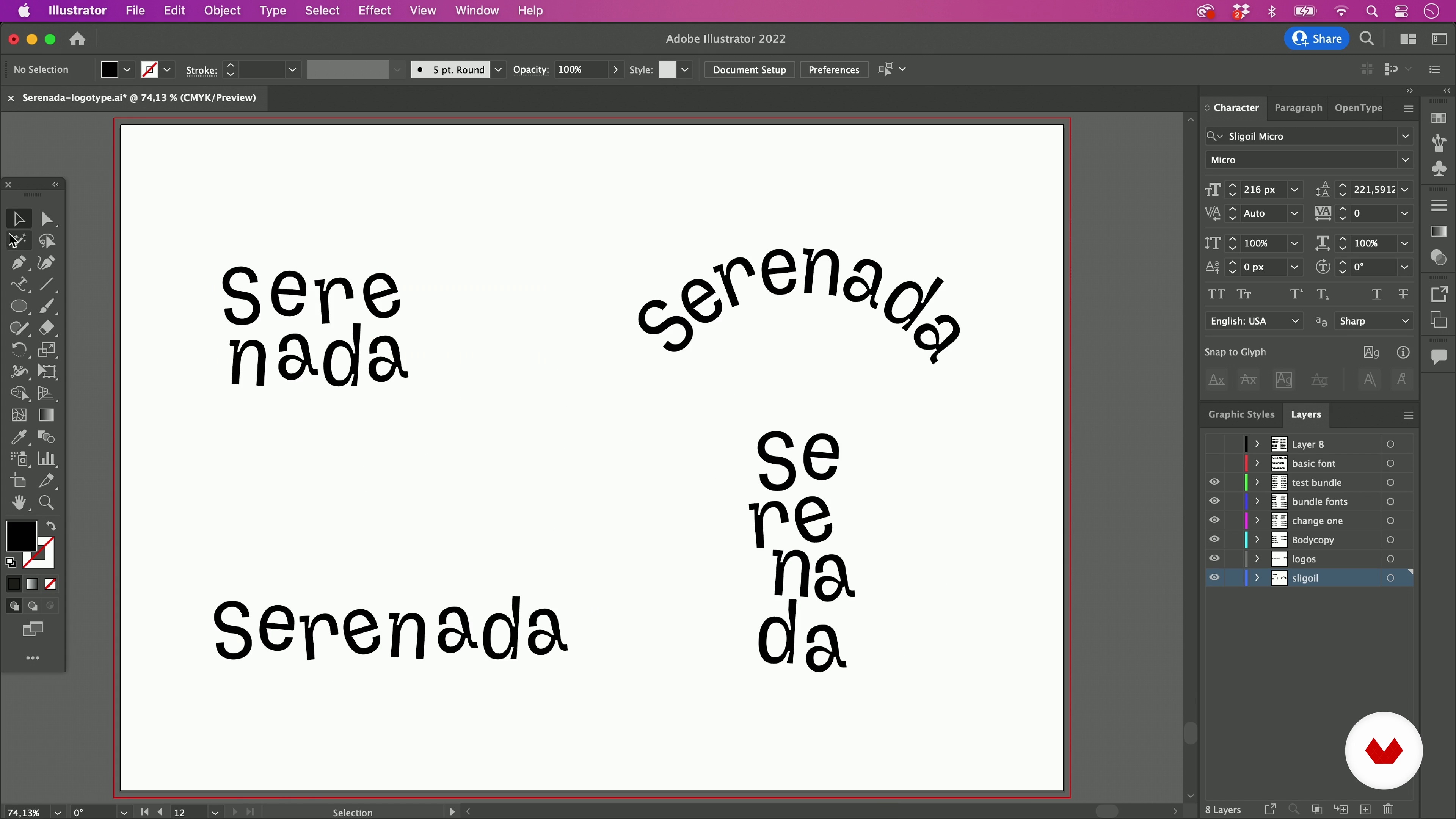Viewport: 1456px width, 819px height.
Task: Select the Direct Selection tool
Action: coord(47,219)
